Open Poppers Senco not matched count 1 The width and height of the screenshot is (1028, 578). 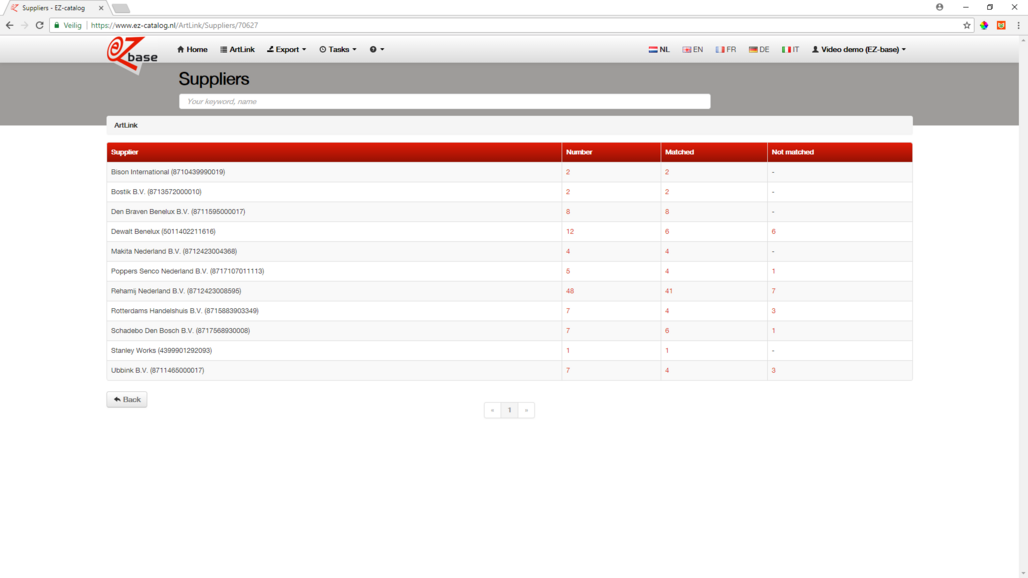click(x=774, y=271)
